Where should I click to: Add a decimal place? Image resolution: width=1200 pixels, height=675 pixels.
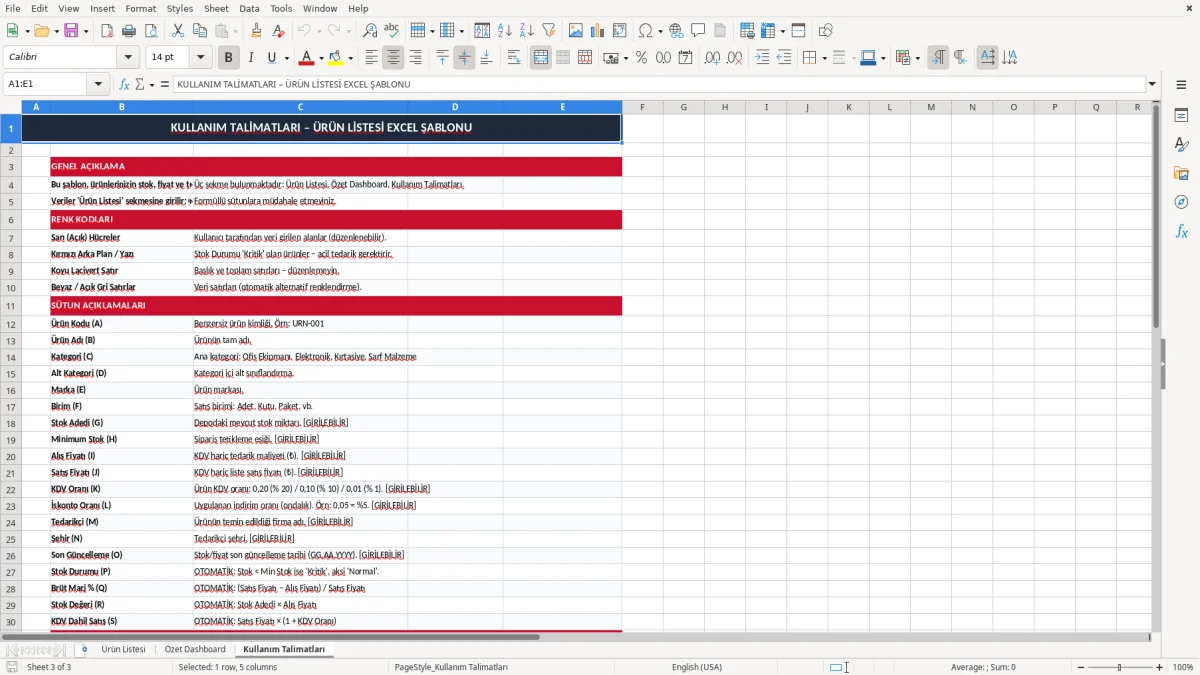pyautogui.click(x=713, y=58)
